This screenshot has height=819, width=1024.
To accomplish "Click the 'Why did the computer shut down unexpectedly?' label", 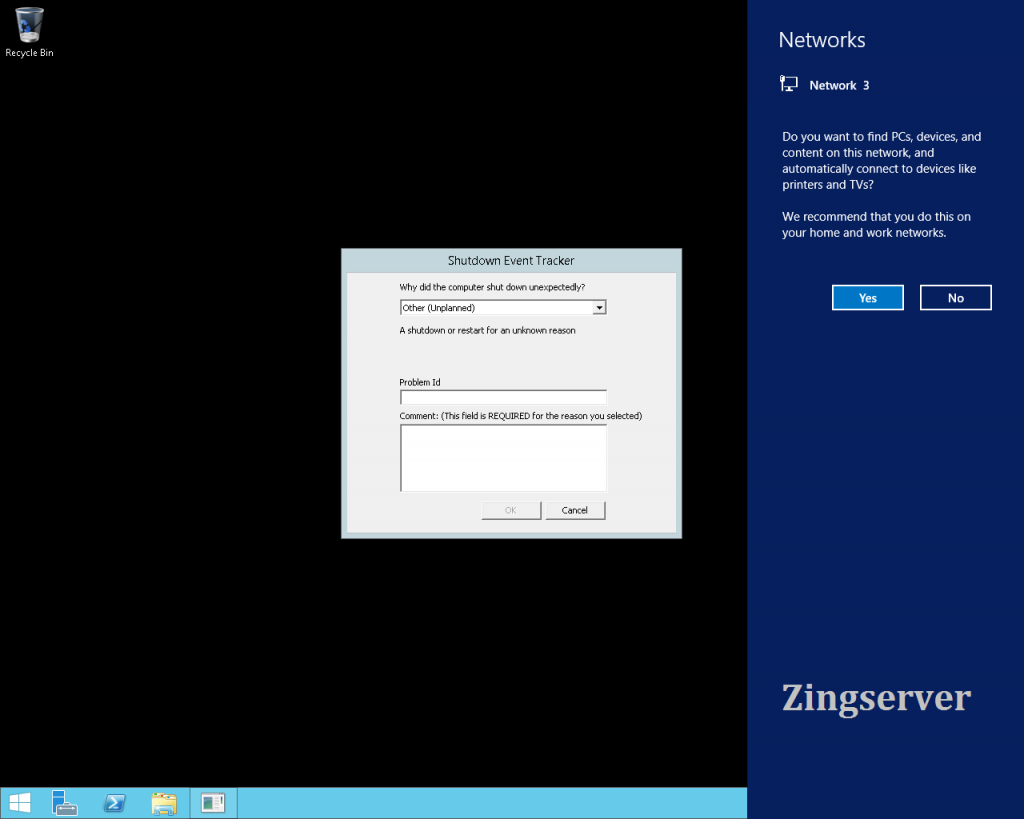I will point(492,287).
